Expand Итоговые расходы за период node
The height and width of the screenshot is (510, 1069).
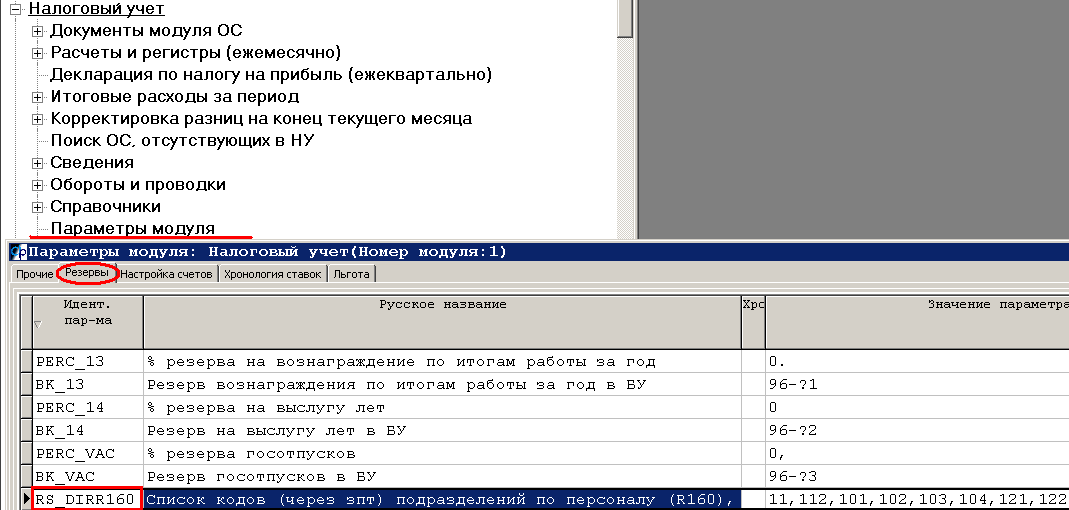(38, 97)
